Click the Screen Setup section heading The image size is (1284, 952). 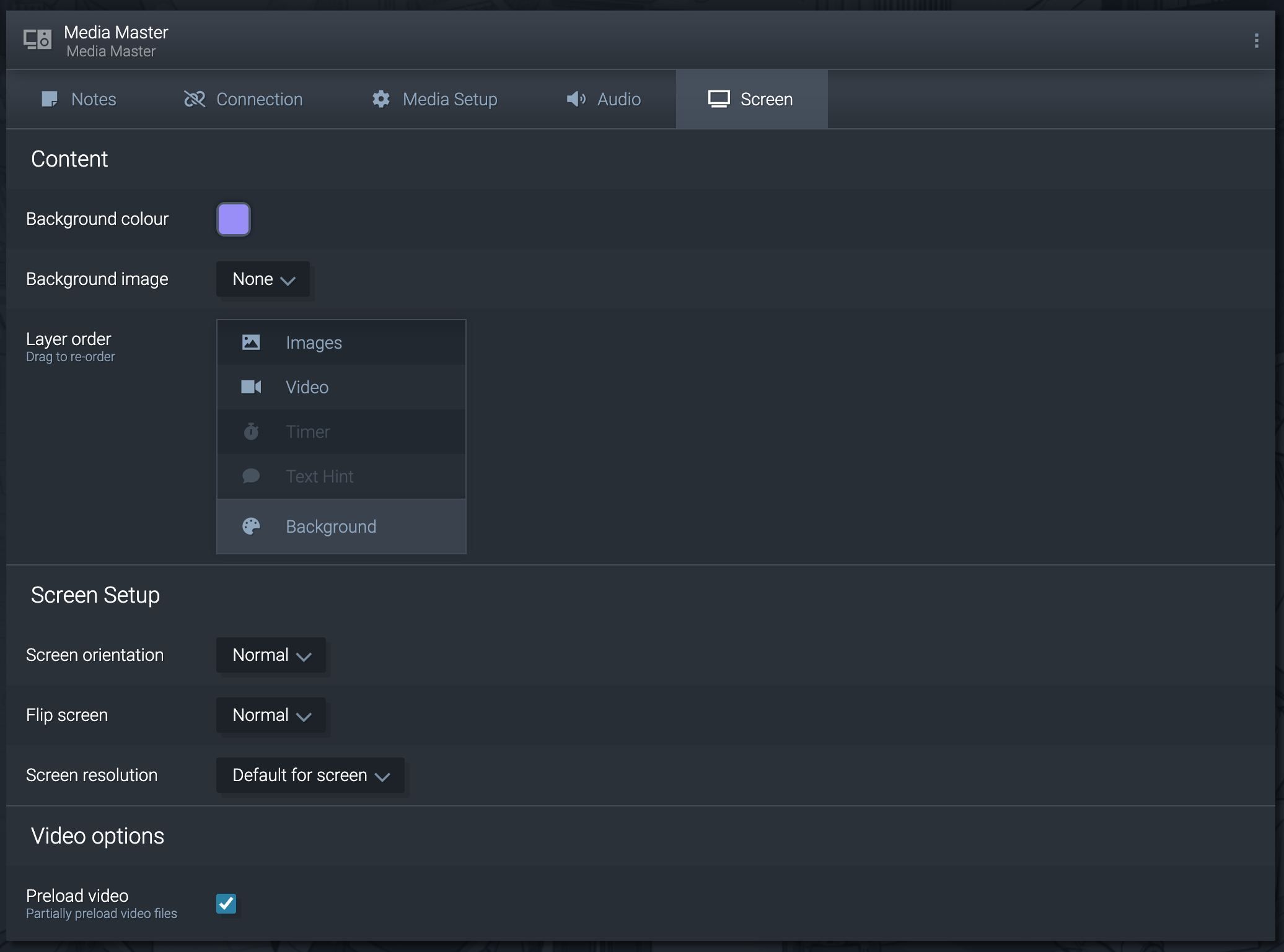tap(95, 595)
